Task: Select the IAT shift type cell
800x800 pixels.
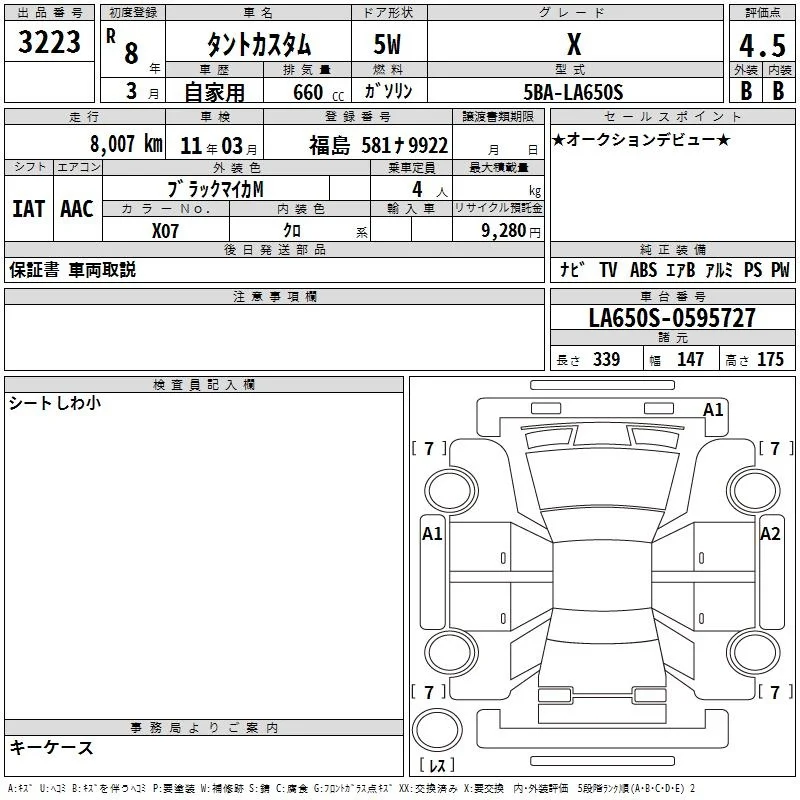Action: (29, 209)
